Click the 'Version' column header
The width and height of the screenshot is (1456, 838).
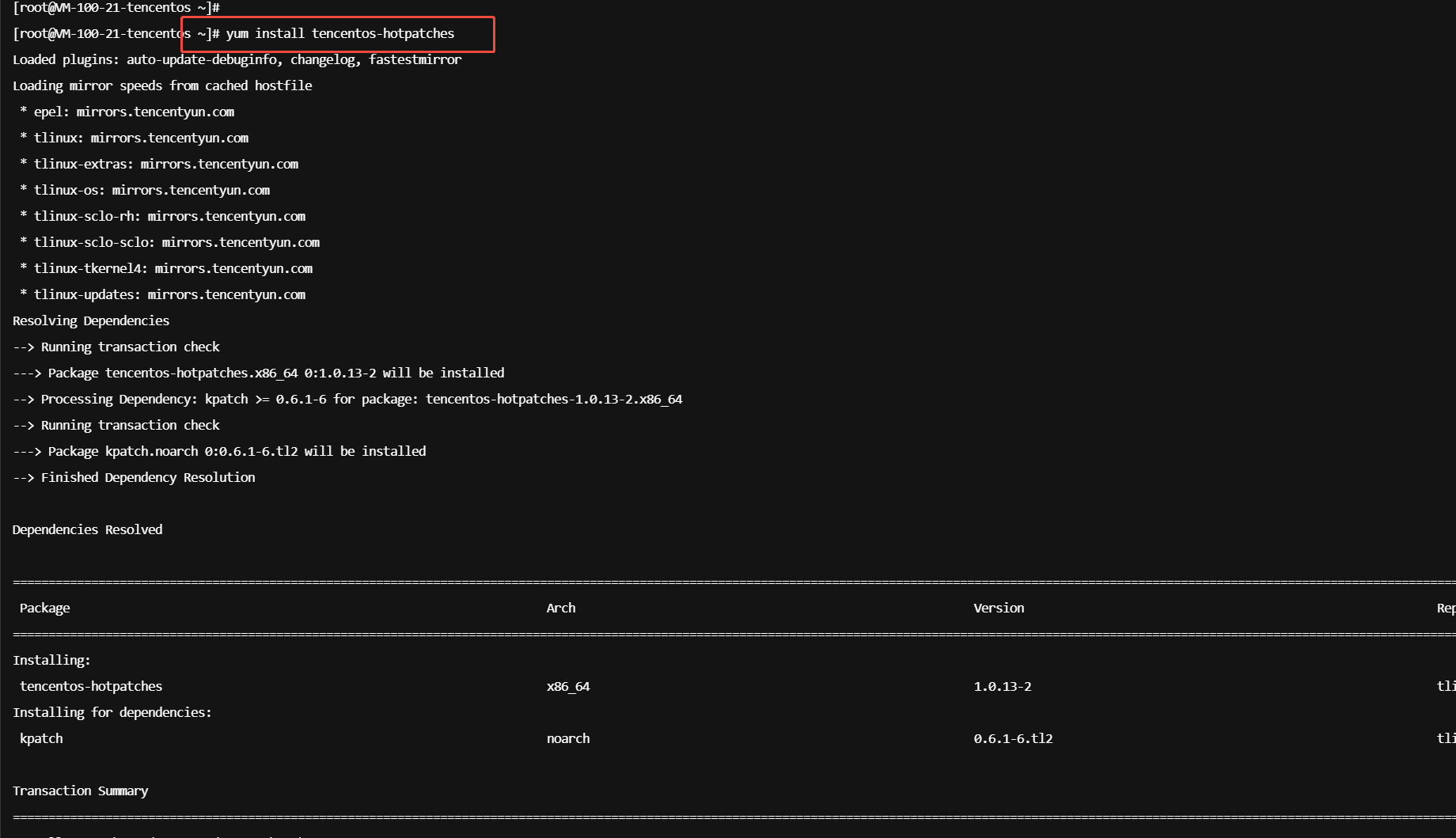tap(999, 608)
